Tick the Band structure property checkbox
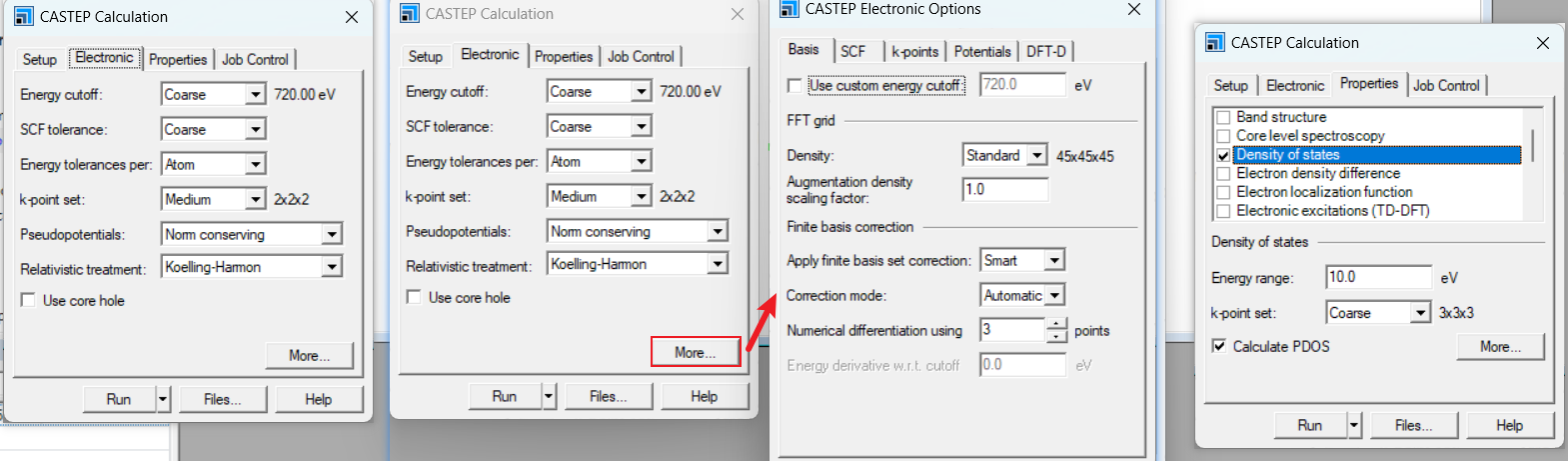The height and width of the screenshot is (461, 1568). [x=1223, y=117]
